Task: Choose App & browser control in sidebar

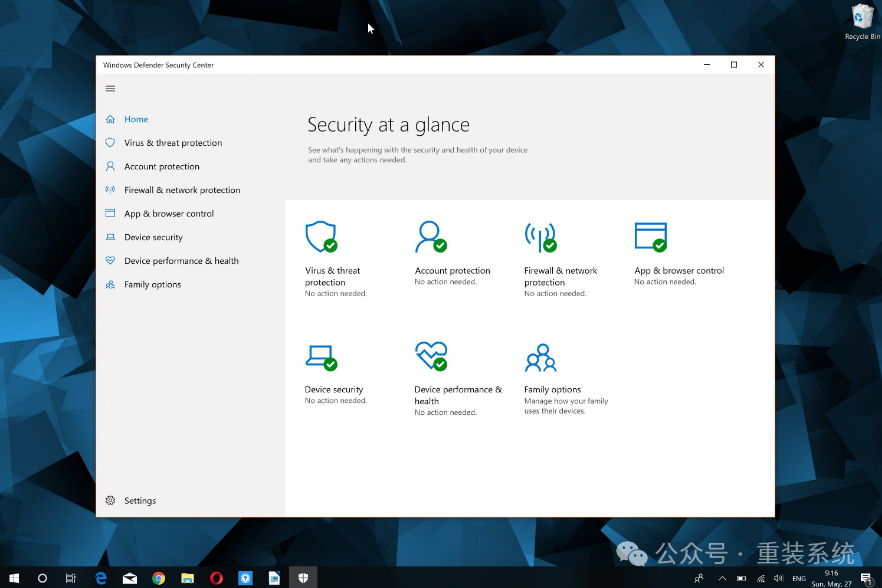Action: point(168,214)
